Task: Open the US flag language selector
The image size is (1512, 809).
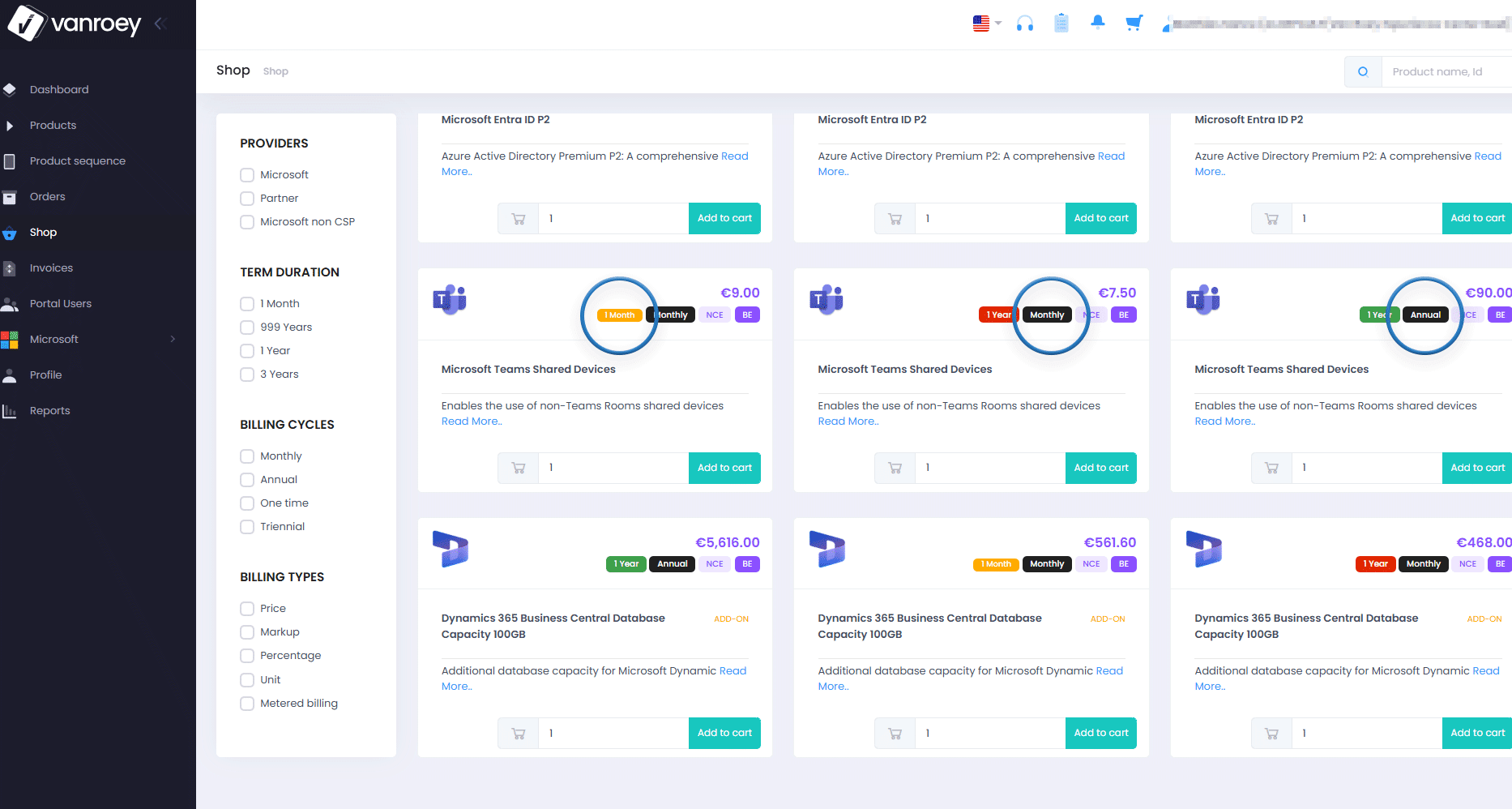Action: click(987, 24)
